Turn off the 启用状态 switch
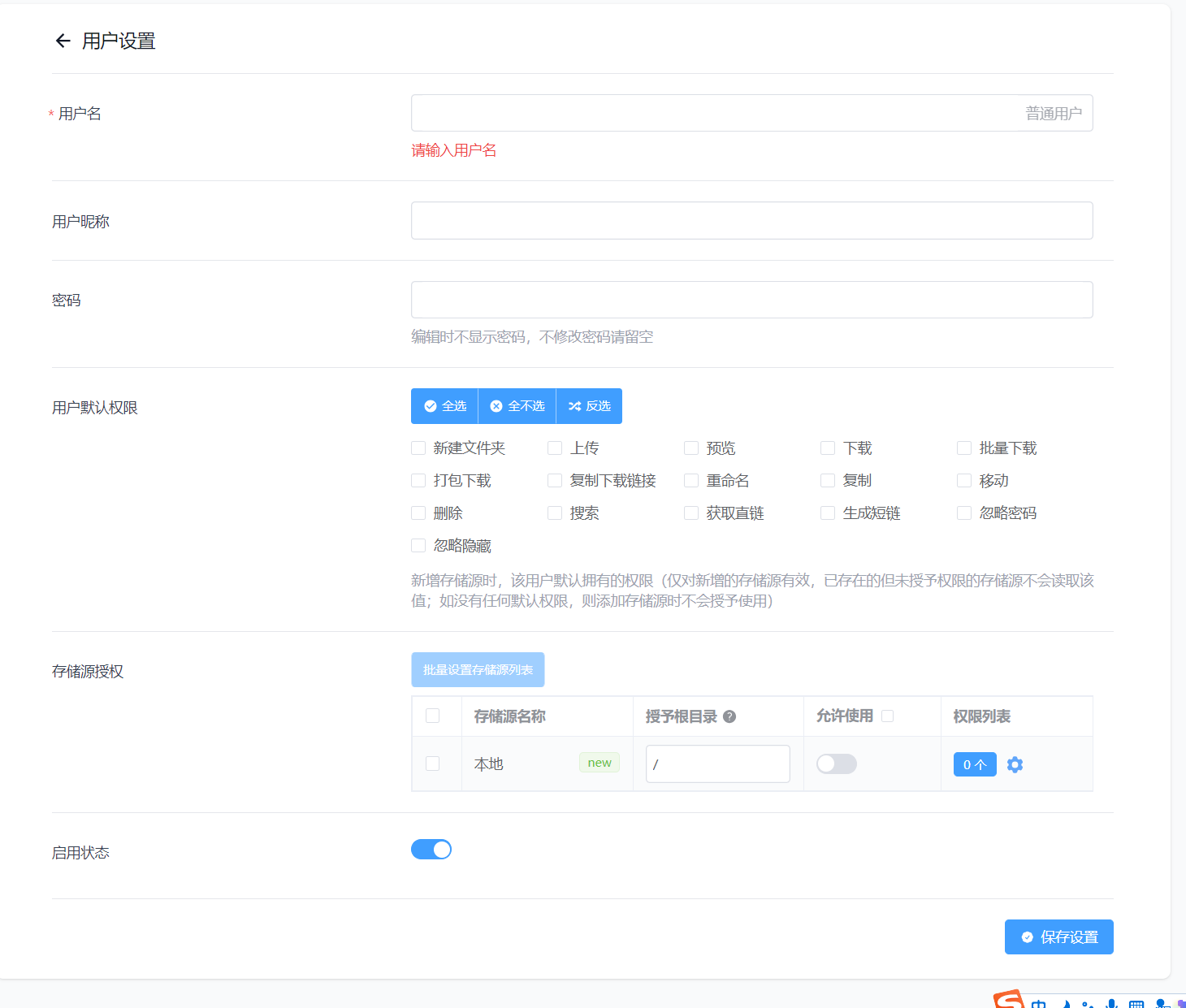Screen dimensions: 1186x1008 [x=431, y=850]
